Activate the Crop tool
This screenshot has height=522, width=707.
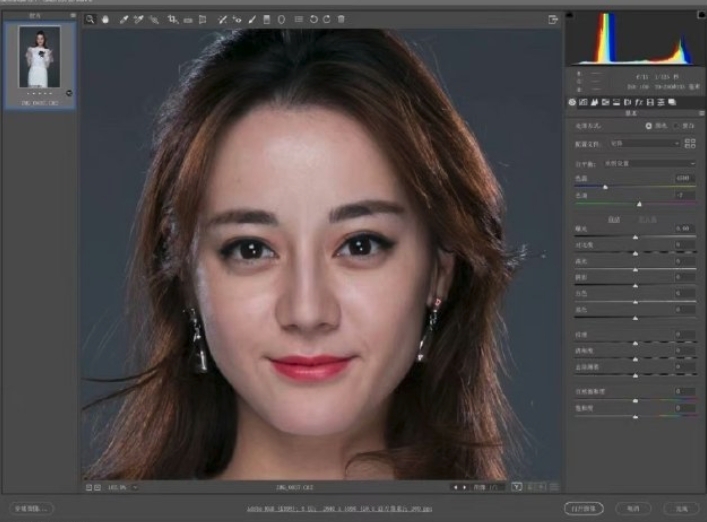click(x=172, y=19)
